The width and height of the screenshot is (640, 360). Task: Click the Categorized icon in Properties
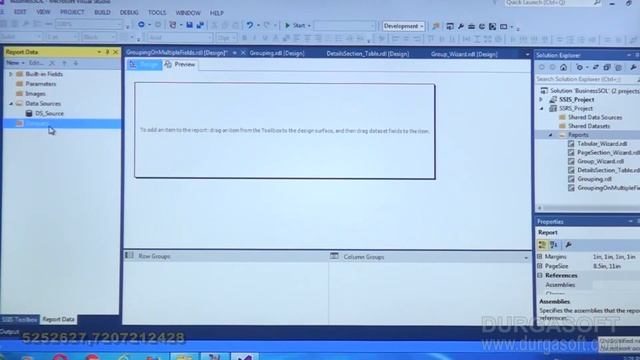point(542,244)
